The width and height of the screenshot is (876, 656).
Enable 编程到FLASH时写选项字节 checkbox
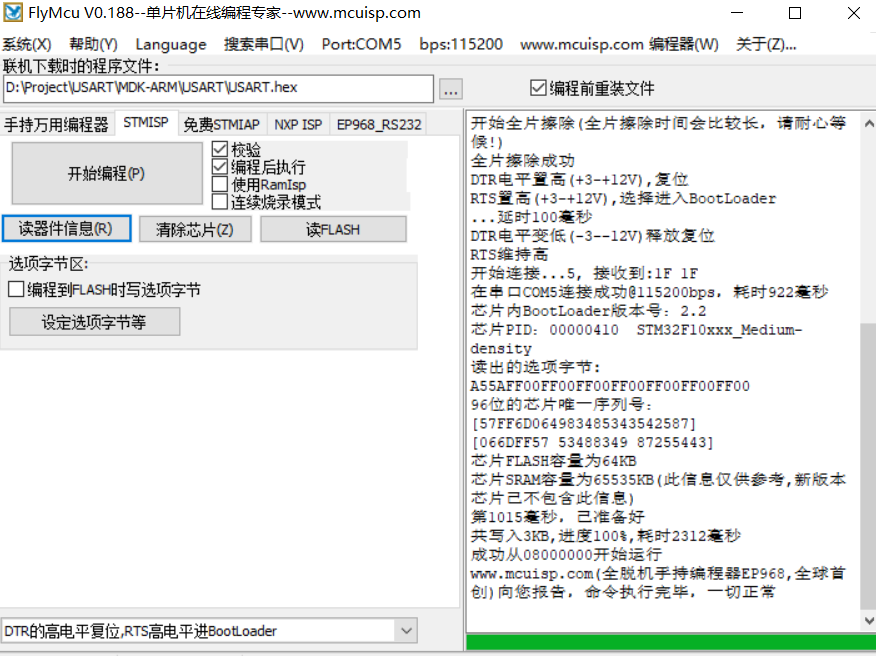pyautogui.click(x=16, y=289)
